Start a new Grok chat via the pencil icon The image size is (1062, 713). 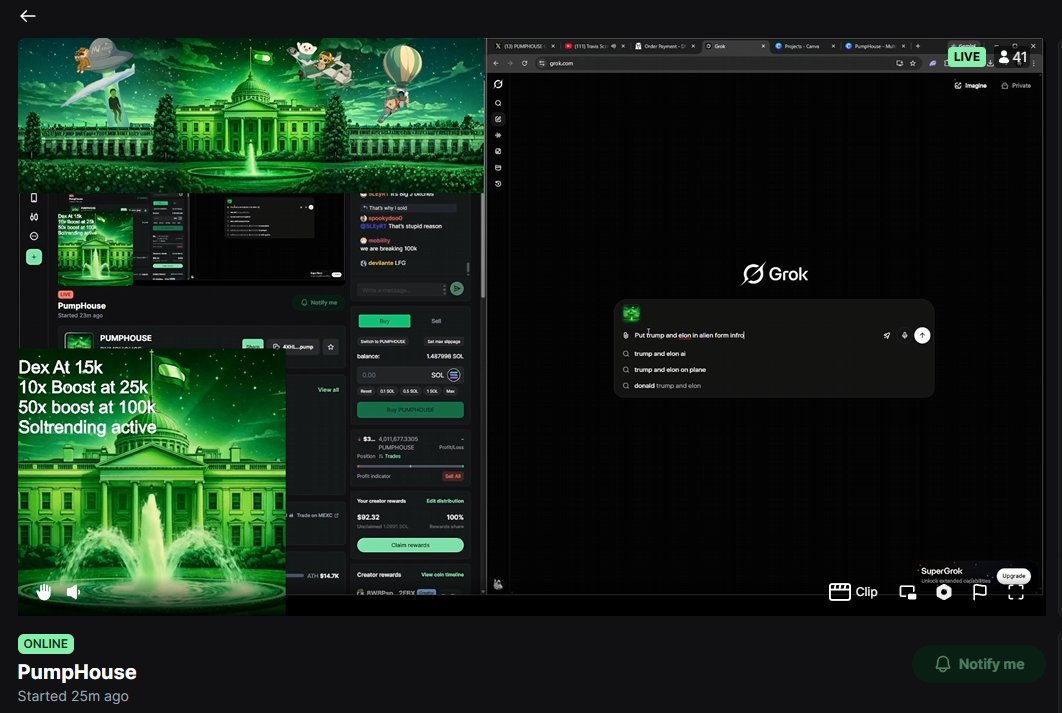point(498,119)
